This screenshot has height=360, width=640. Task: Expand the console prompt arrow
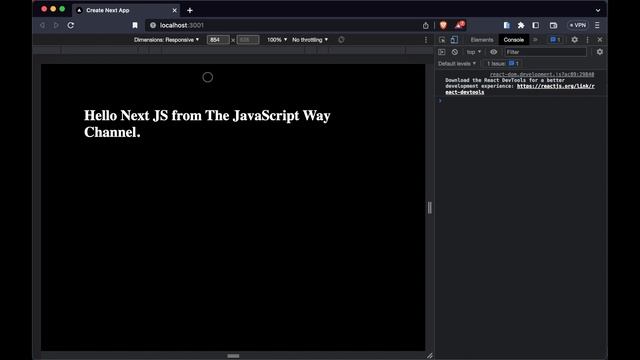(x=440, y=100)
